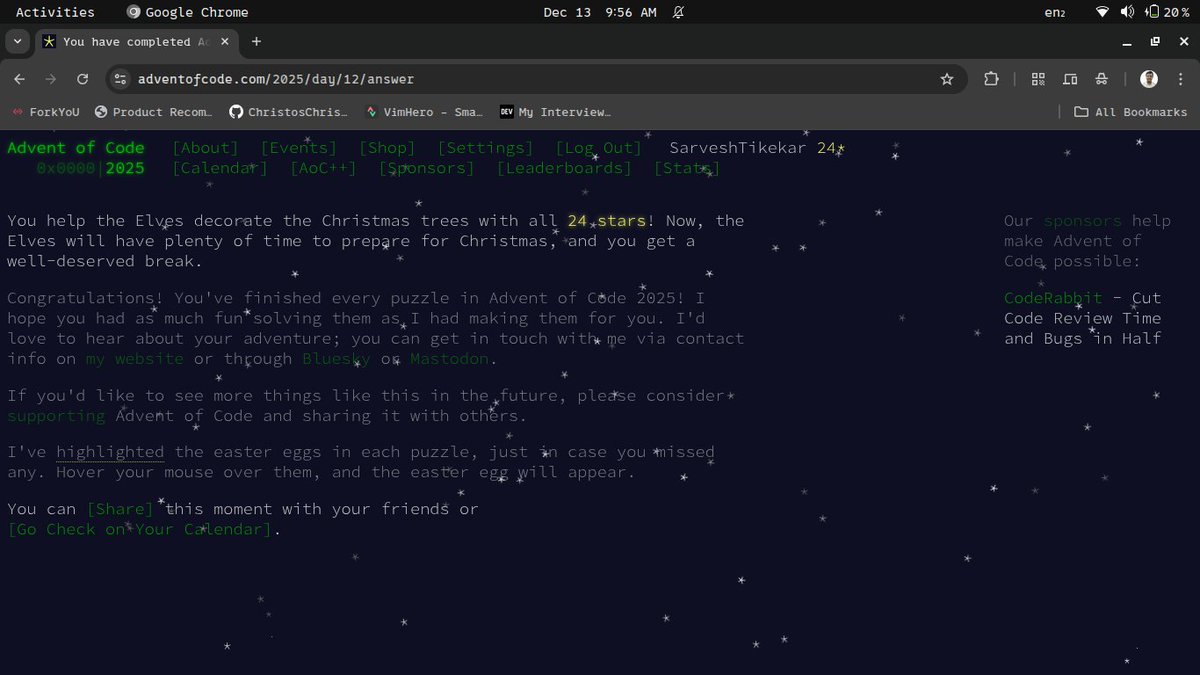1200x675 pixels.
Task: Open the 'supporting' Advent of Code link
Action: click(56, 416)
